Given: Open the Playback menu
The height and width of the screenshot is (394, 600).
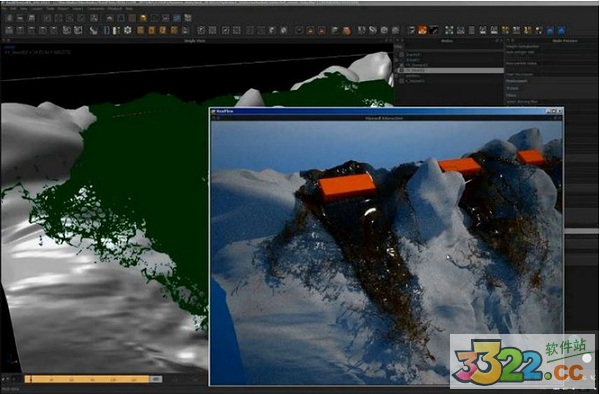Looking at the screenshot, I should (114, 8).
